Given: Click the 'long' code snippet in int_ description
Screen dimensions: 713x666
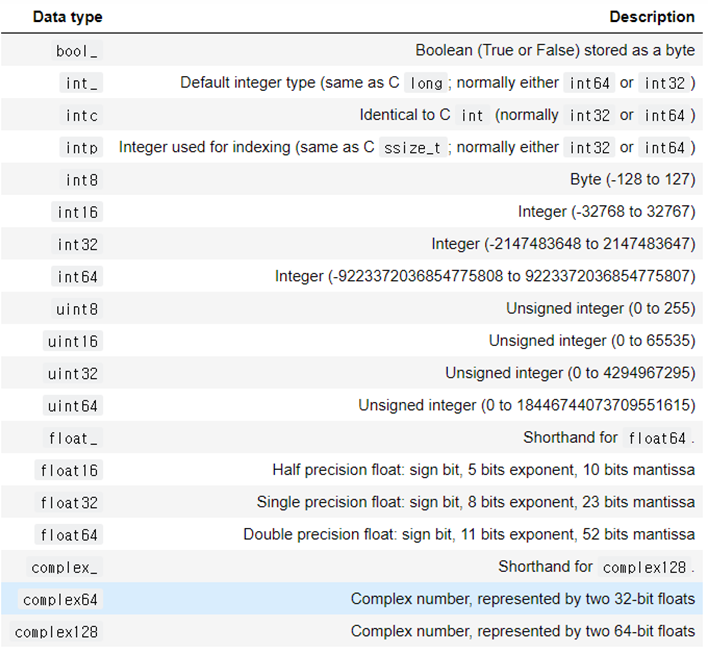Looking at the screenshot, I should pyautogui.click(x=426, y=83).
